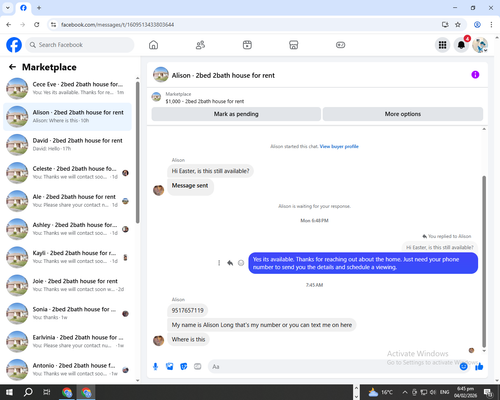Open the Sonia conversation
Image resolution: width=500 pixels, height=400 pixels.
click(67, 313)
